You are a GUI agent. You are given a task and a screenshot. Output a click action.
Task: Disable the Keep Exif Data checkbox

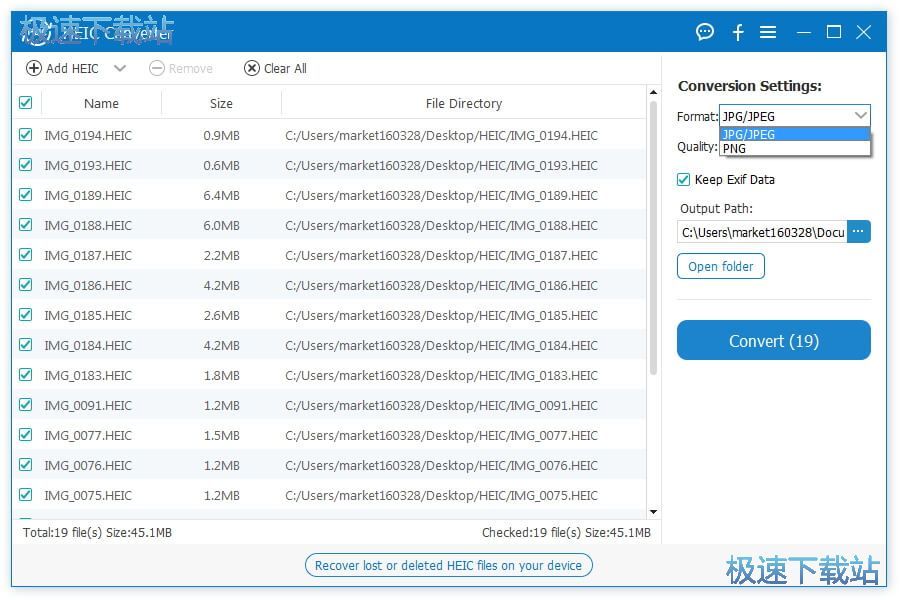tap(684, 180)
